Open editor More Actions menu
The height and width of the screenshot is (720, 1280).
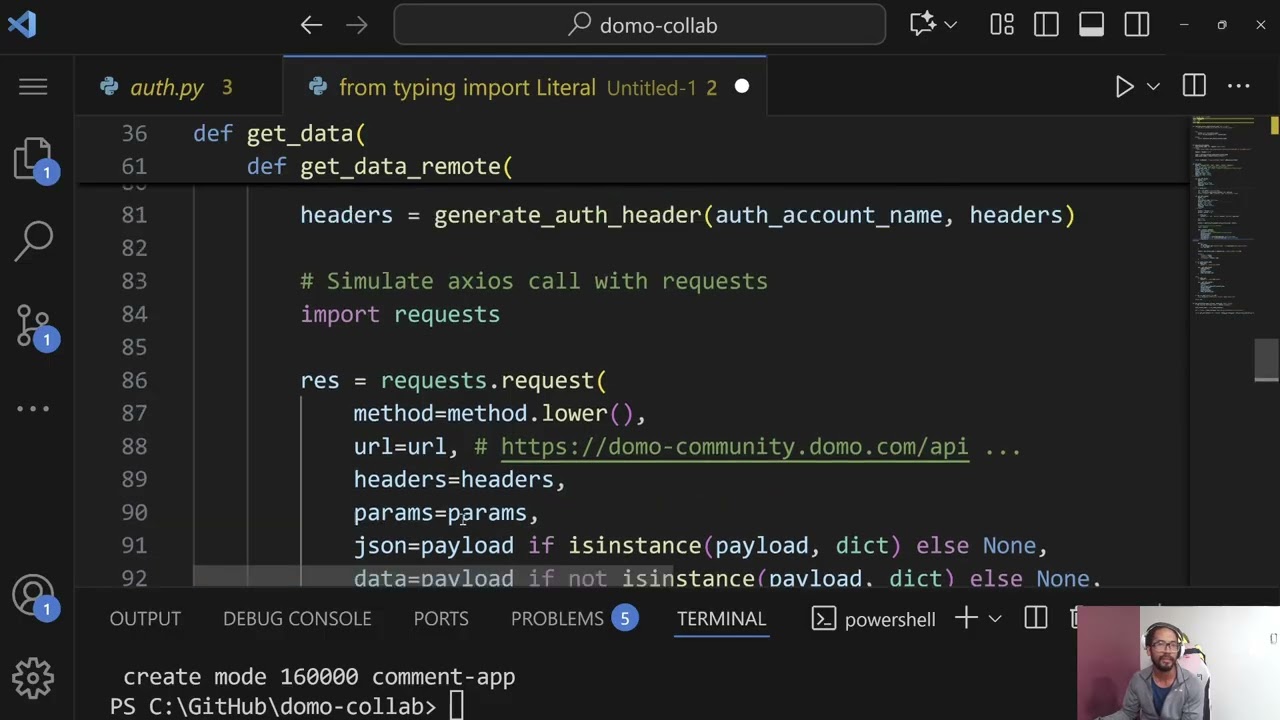point(1239,87)
